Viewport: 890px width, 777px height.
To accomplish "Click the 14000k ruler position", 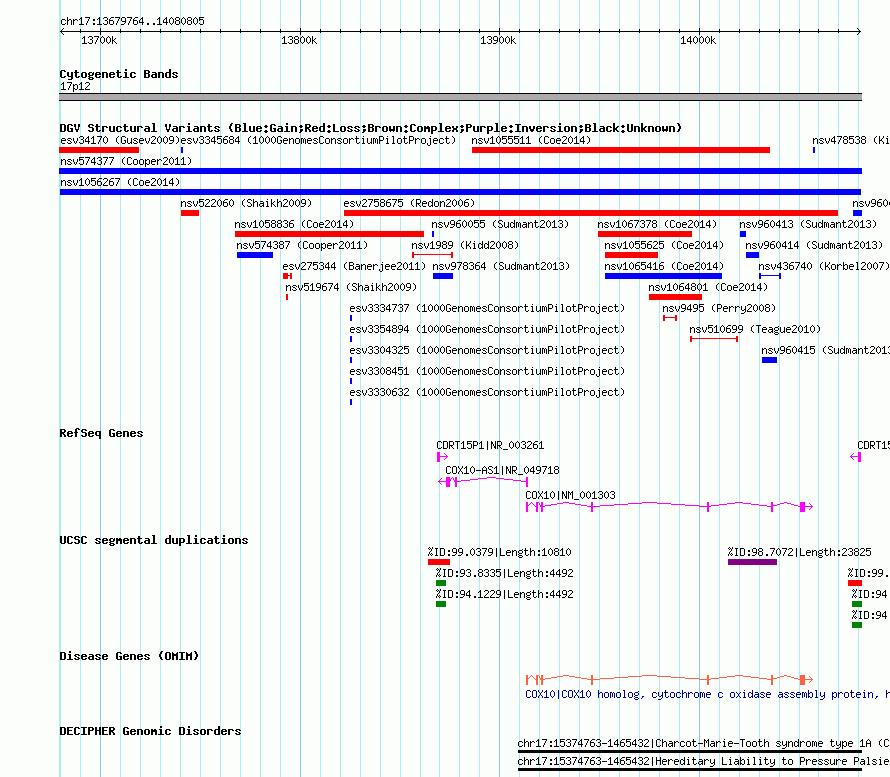I will coord(698,40).
